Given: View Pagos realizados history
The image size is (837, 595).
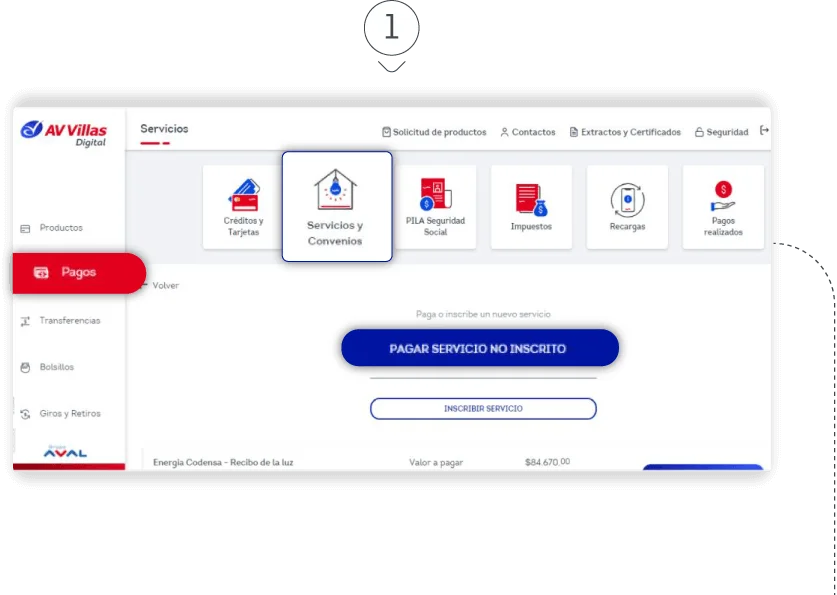Looking at the screenshot, I should click(x=723, y=205).
